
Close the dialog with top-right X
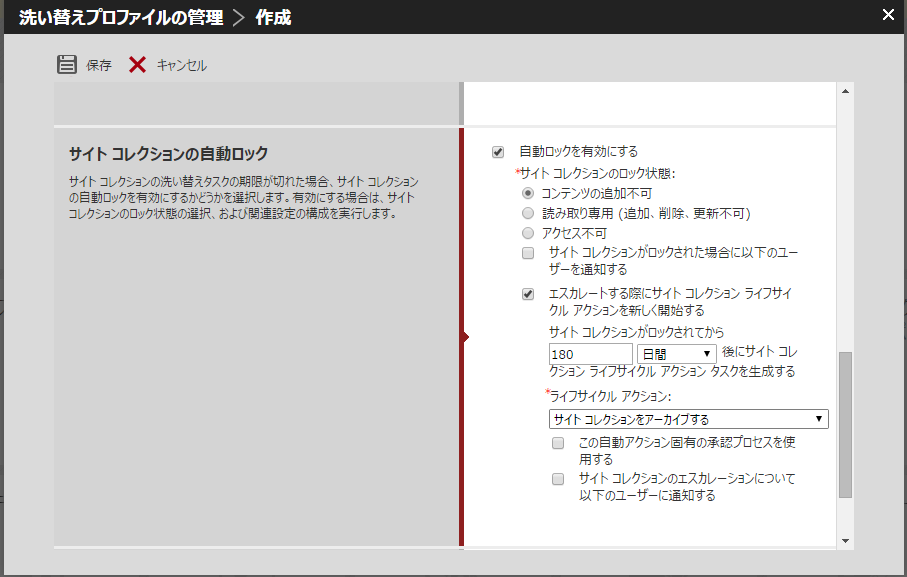(888, 14)
